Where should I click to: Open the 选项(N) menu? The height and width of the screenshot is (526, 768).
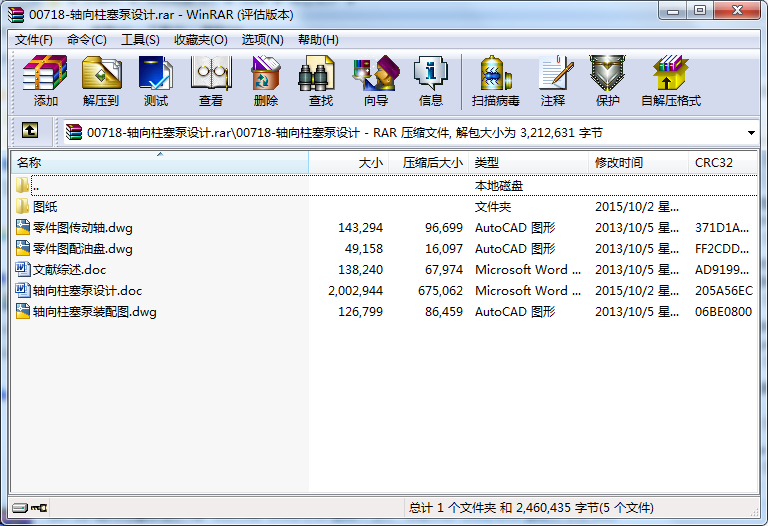[x=263, y=40]
